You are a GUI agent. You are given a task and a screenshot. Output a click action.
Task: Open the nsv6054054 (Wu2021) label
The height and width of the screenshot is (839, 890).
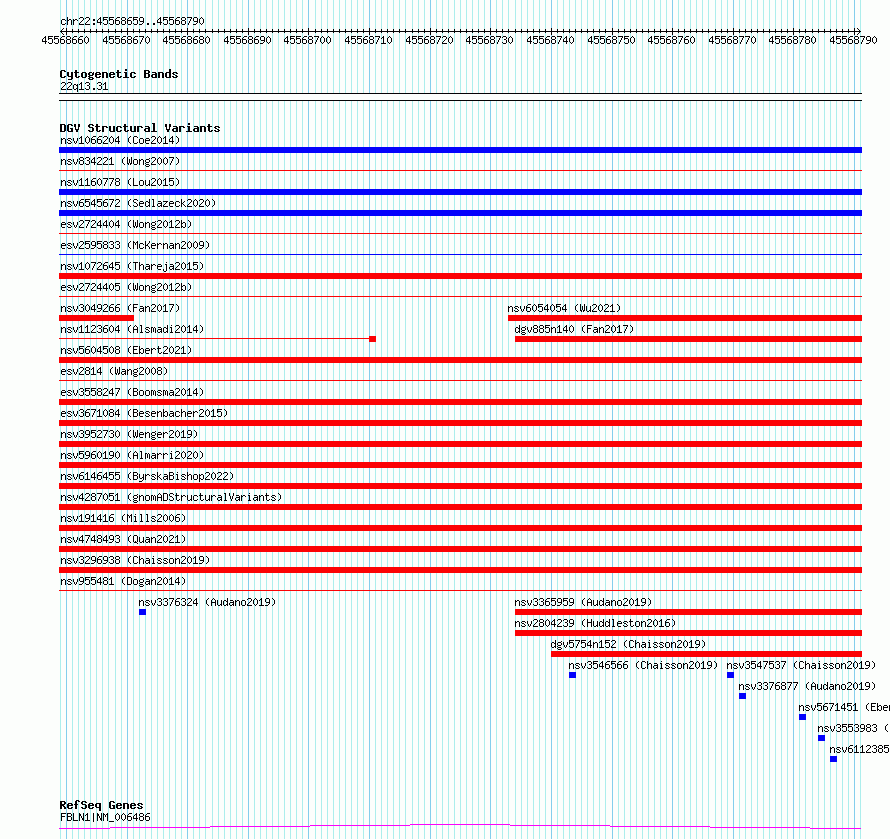pos(564,308)
